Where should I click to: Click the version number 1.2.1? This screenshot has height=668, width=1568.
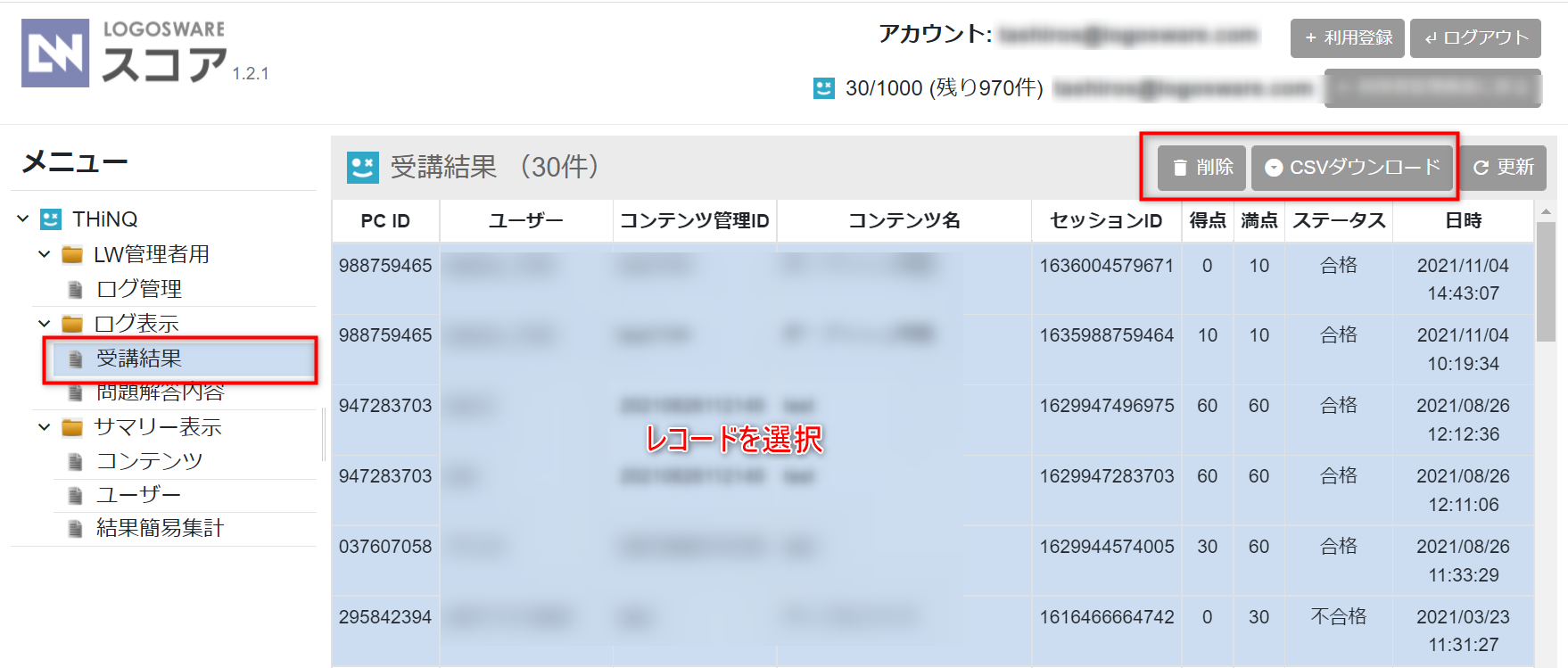pos(251,74)
